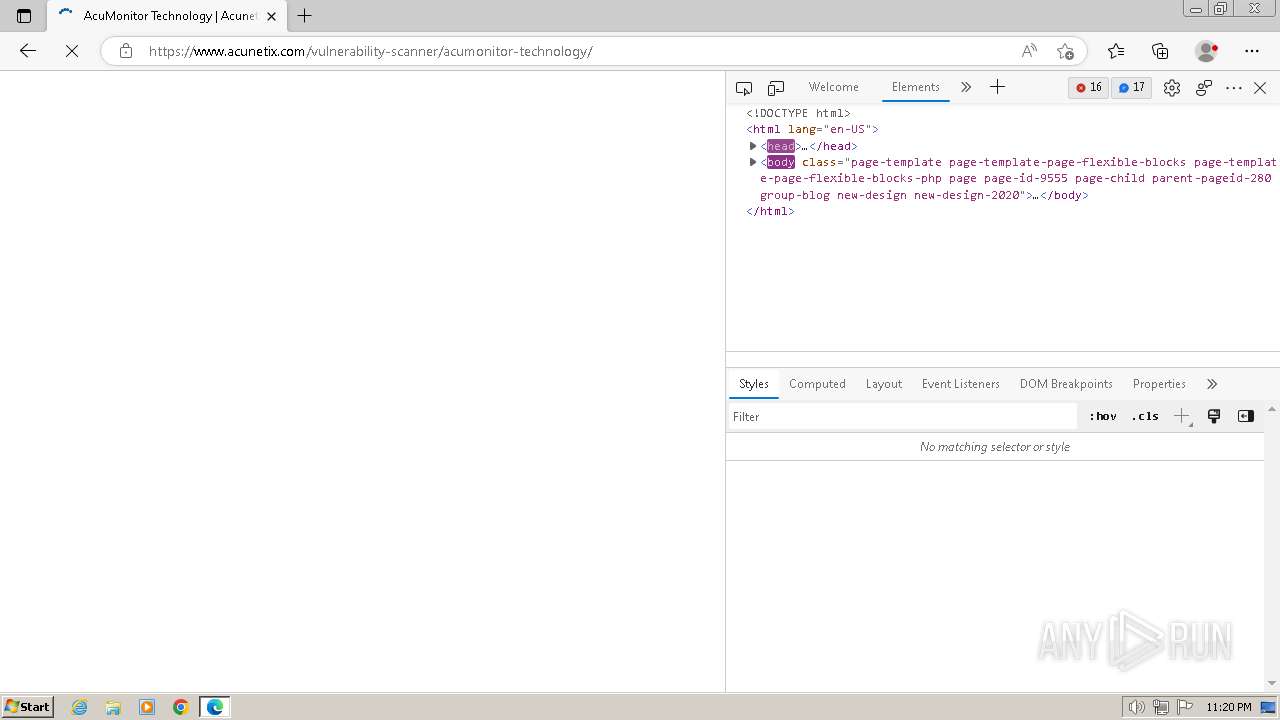Activate Read aloud icon
This screenshot has height=720, width=1280.
tap(1029, 51)
